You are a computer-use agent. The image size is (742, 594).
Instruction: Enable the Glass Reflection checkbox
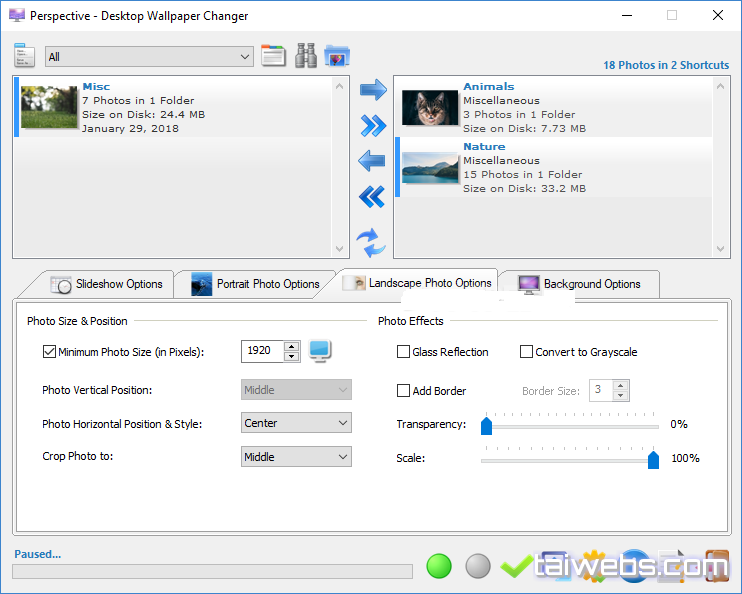[x=404, y=352]
